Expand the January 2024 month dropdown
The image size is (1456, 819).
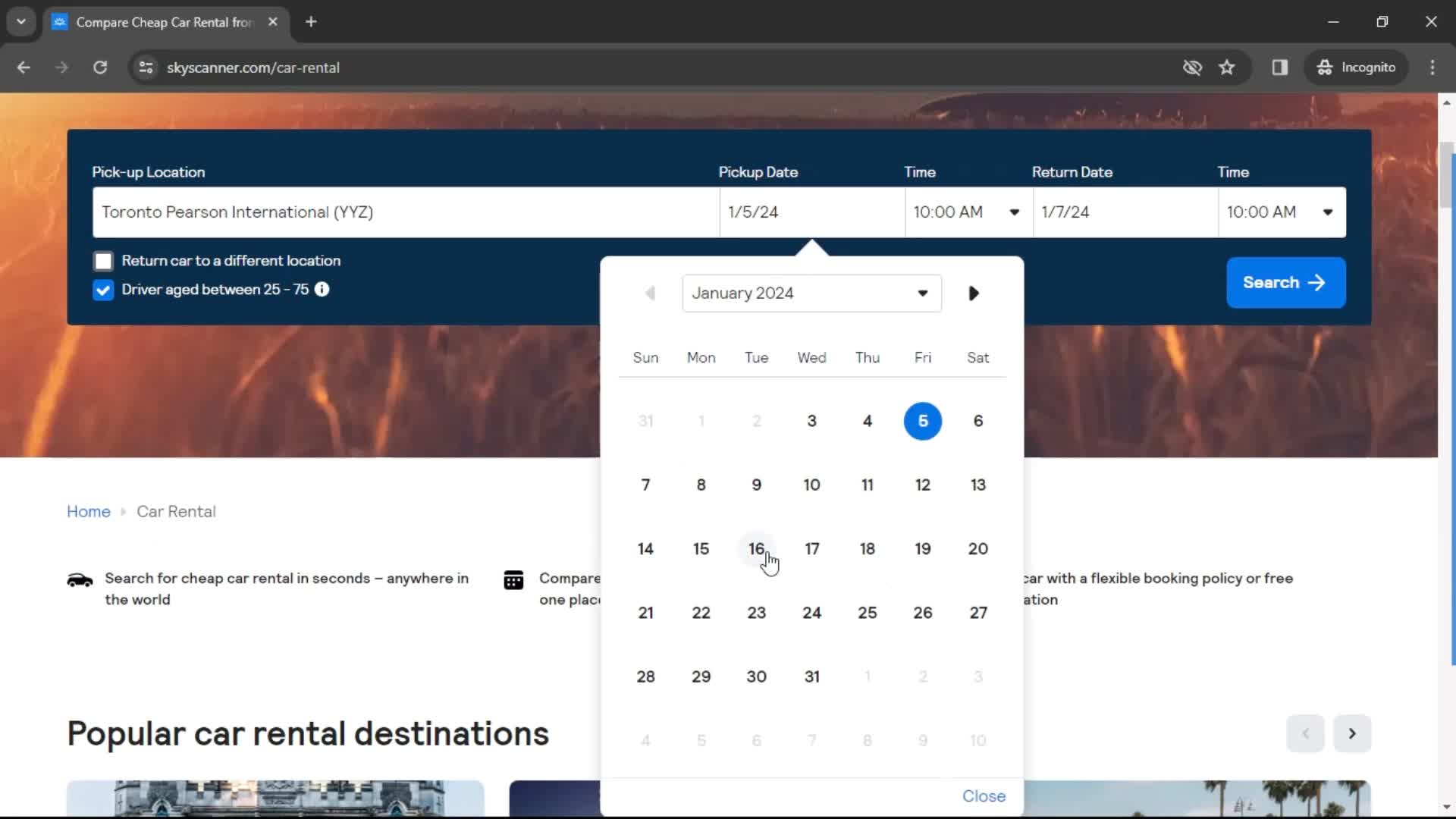point(810,293)
